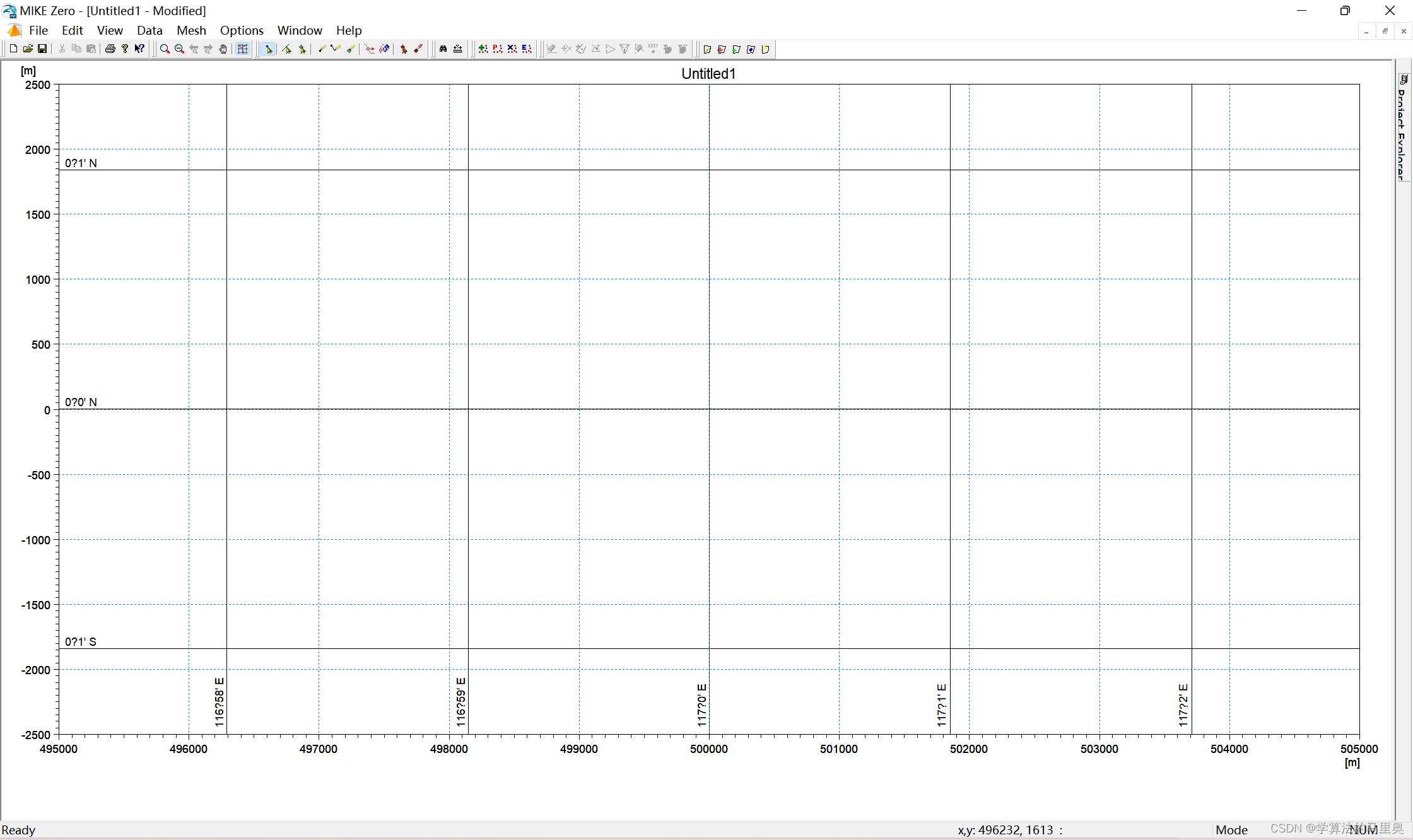The height and width of the screenshot is (840, 1413).
Task: Click the Untitled1 plot title
Action: tap(708, 74)
